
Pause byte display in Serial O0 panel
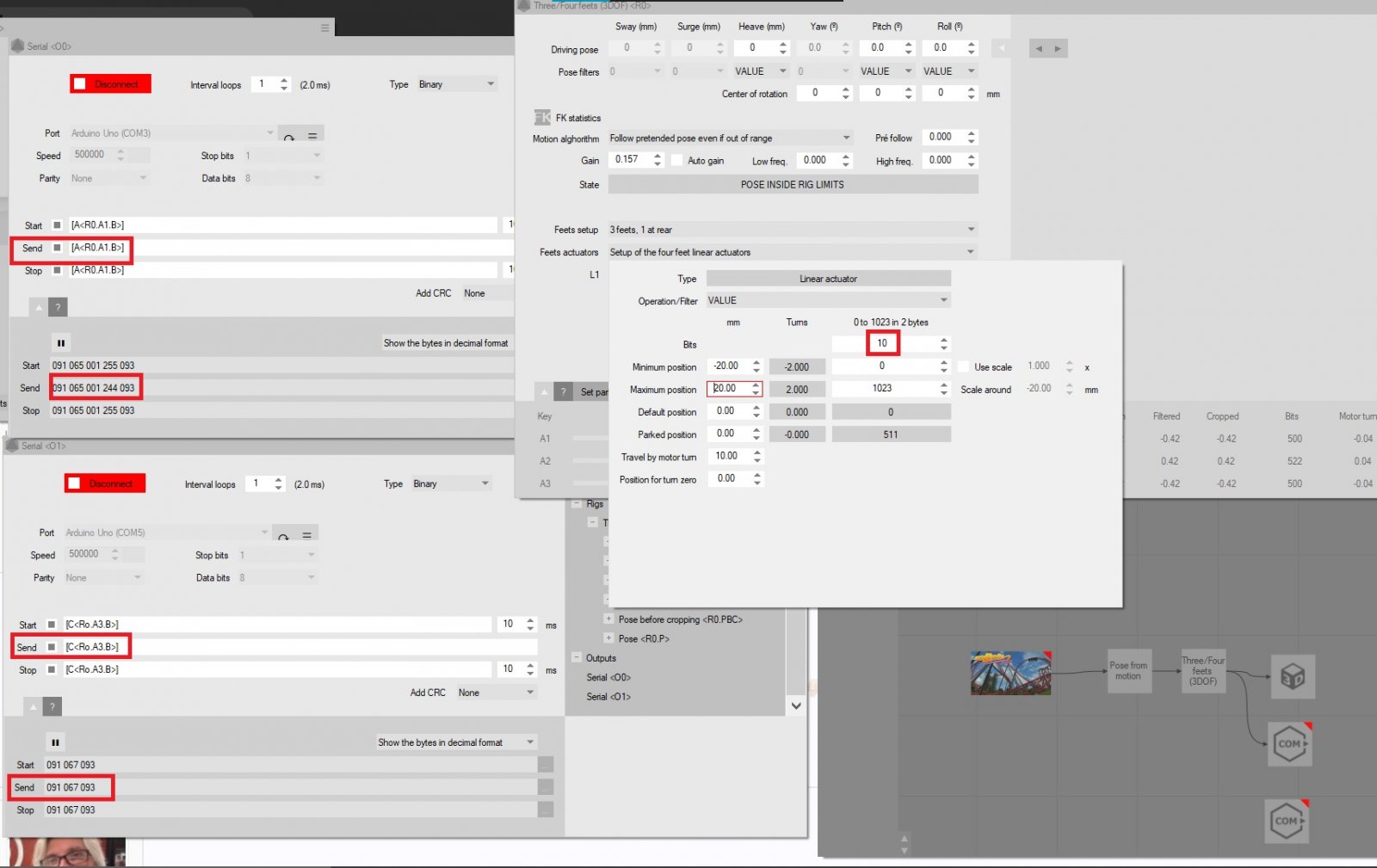pos(61,342)
